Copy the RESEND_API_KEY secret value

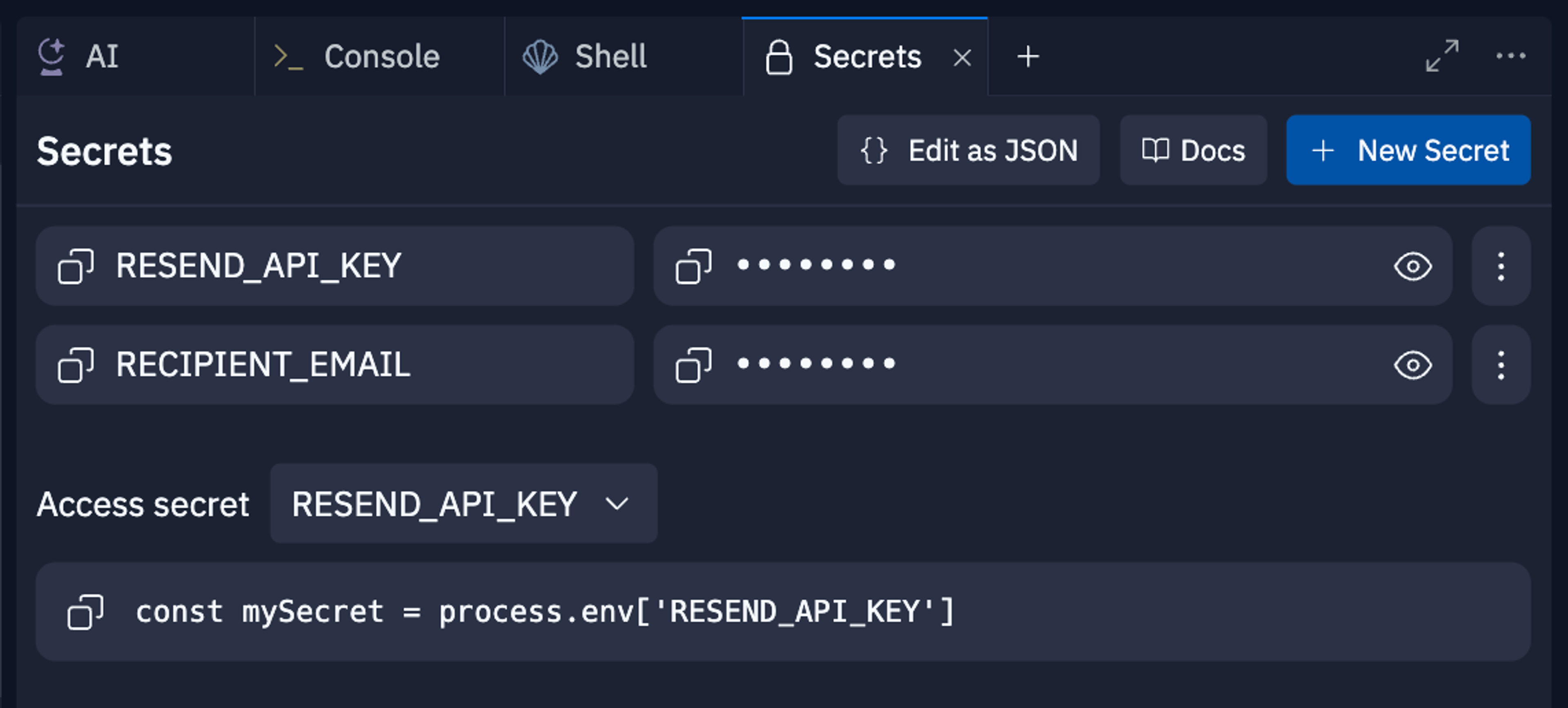(693, 266)
